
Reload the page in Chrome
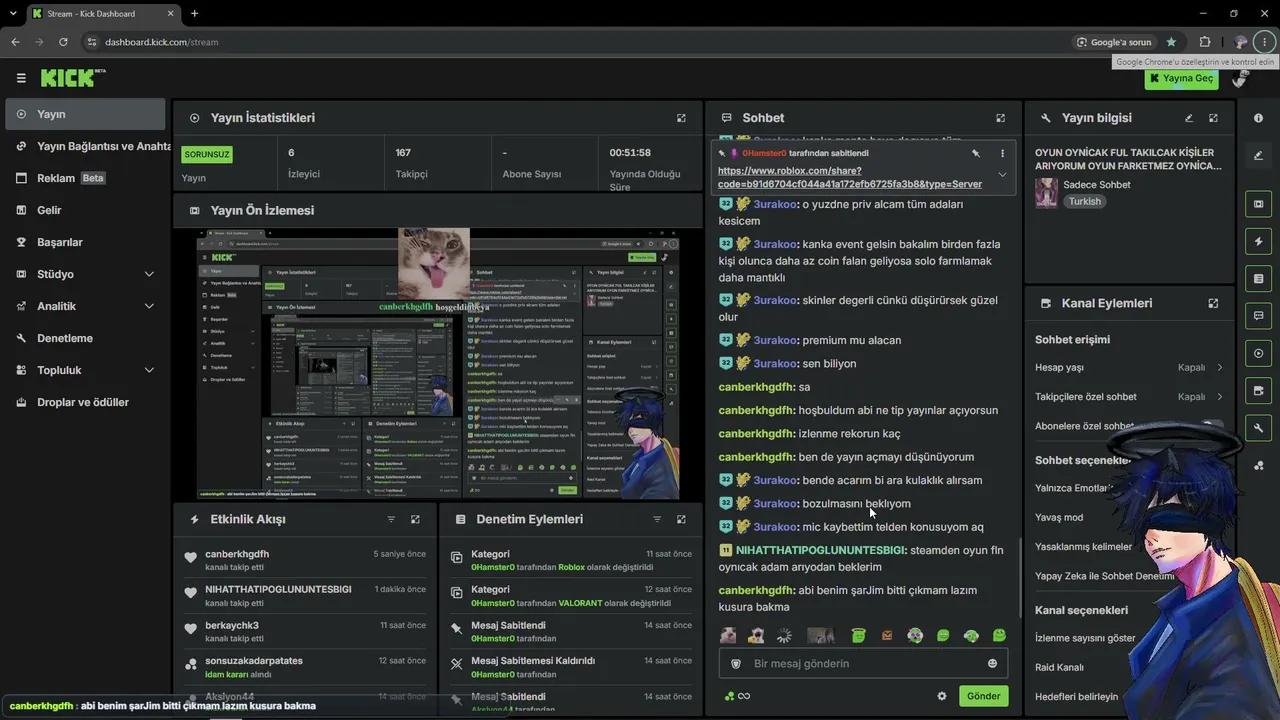(x=63, y=42)
